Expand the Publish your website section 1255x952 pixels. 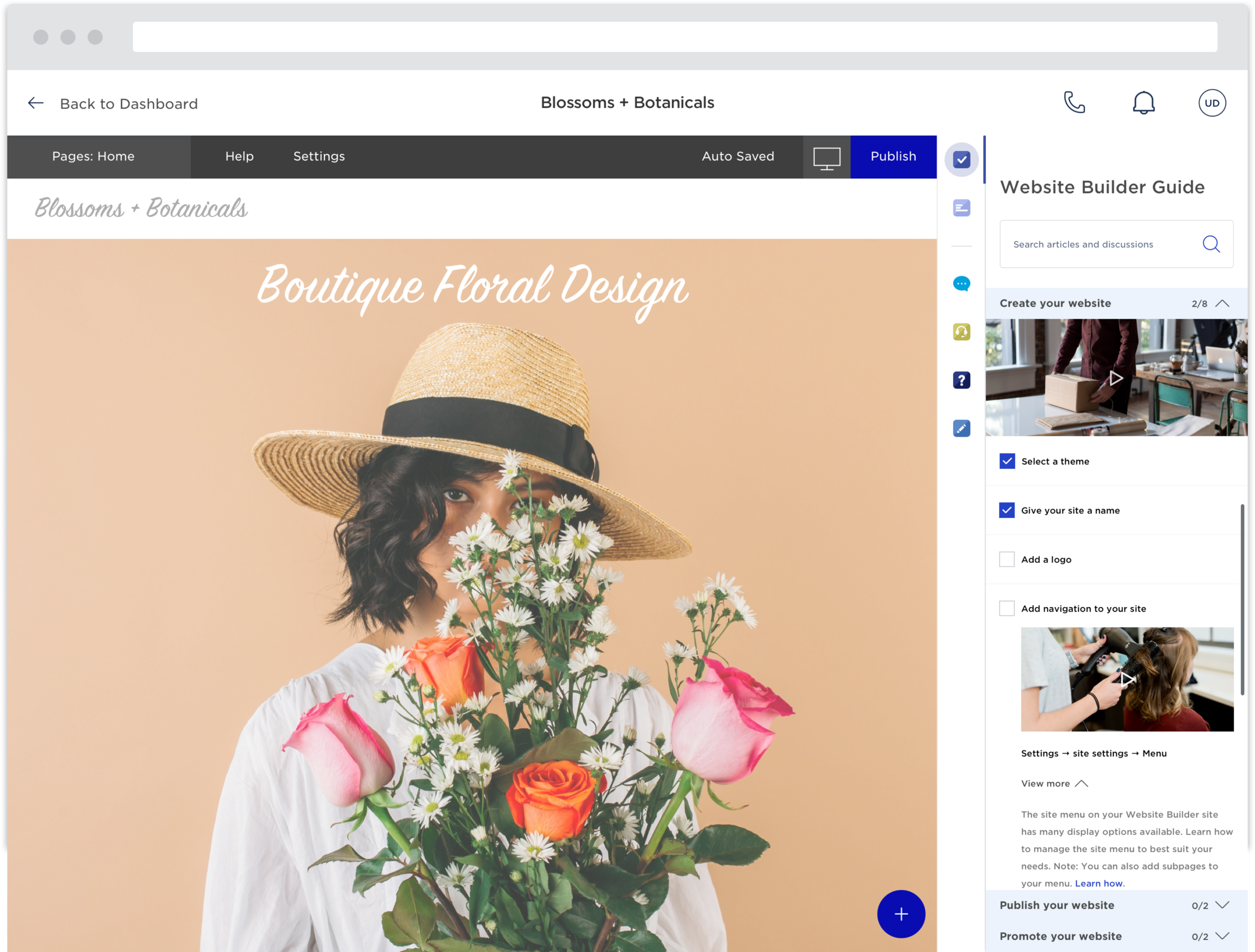click(1222, 905)
